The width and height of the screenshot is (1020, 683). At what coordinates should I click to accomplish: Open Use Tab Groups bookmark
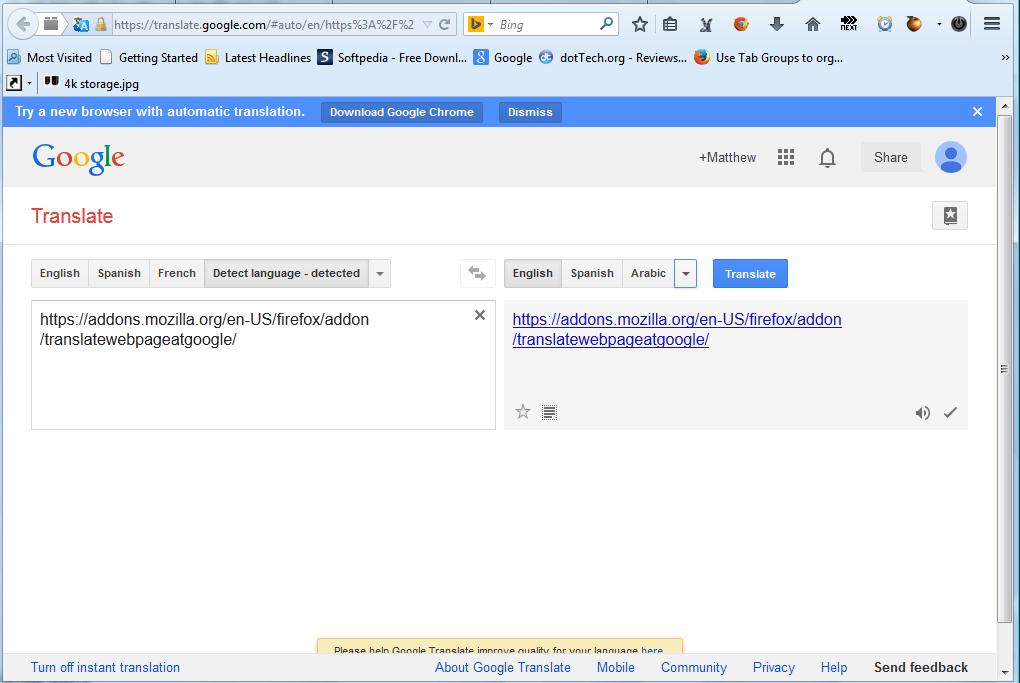tap(768, 57)
